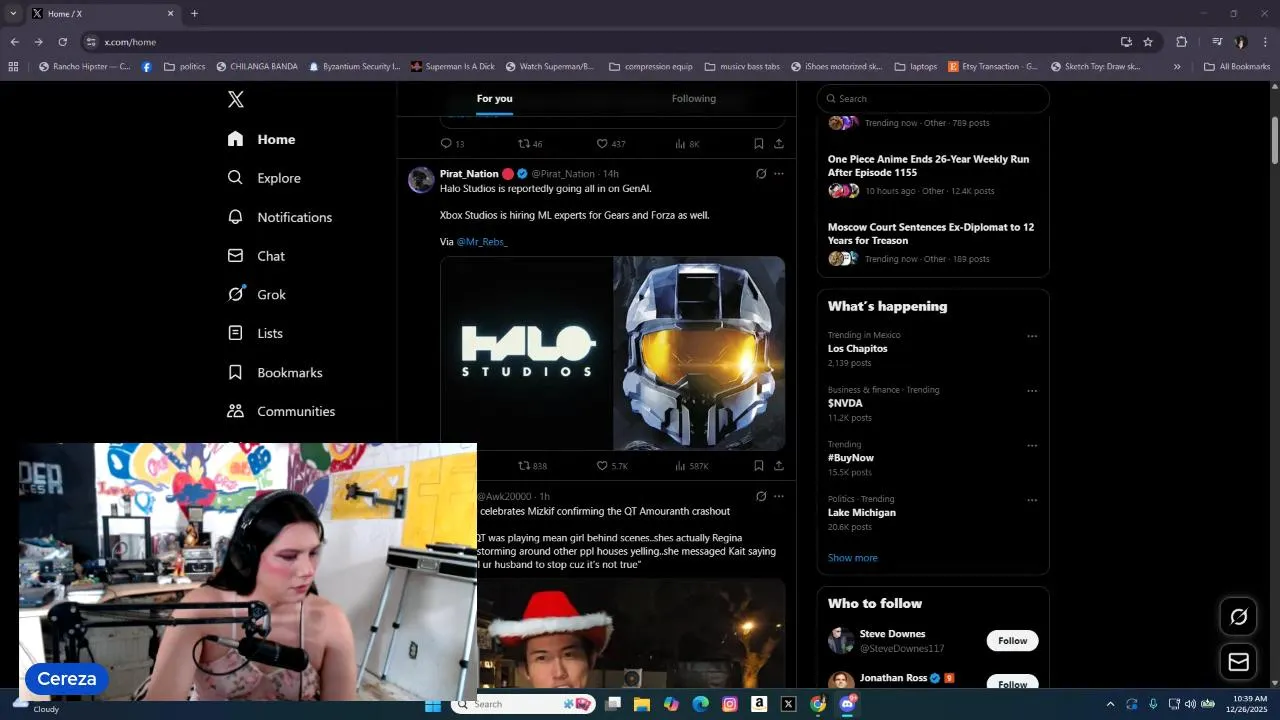Open Communities from the sidebar
This screenshot has width=1280, height=720.
click(281, 411)
